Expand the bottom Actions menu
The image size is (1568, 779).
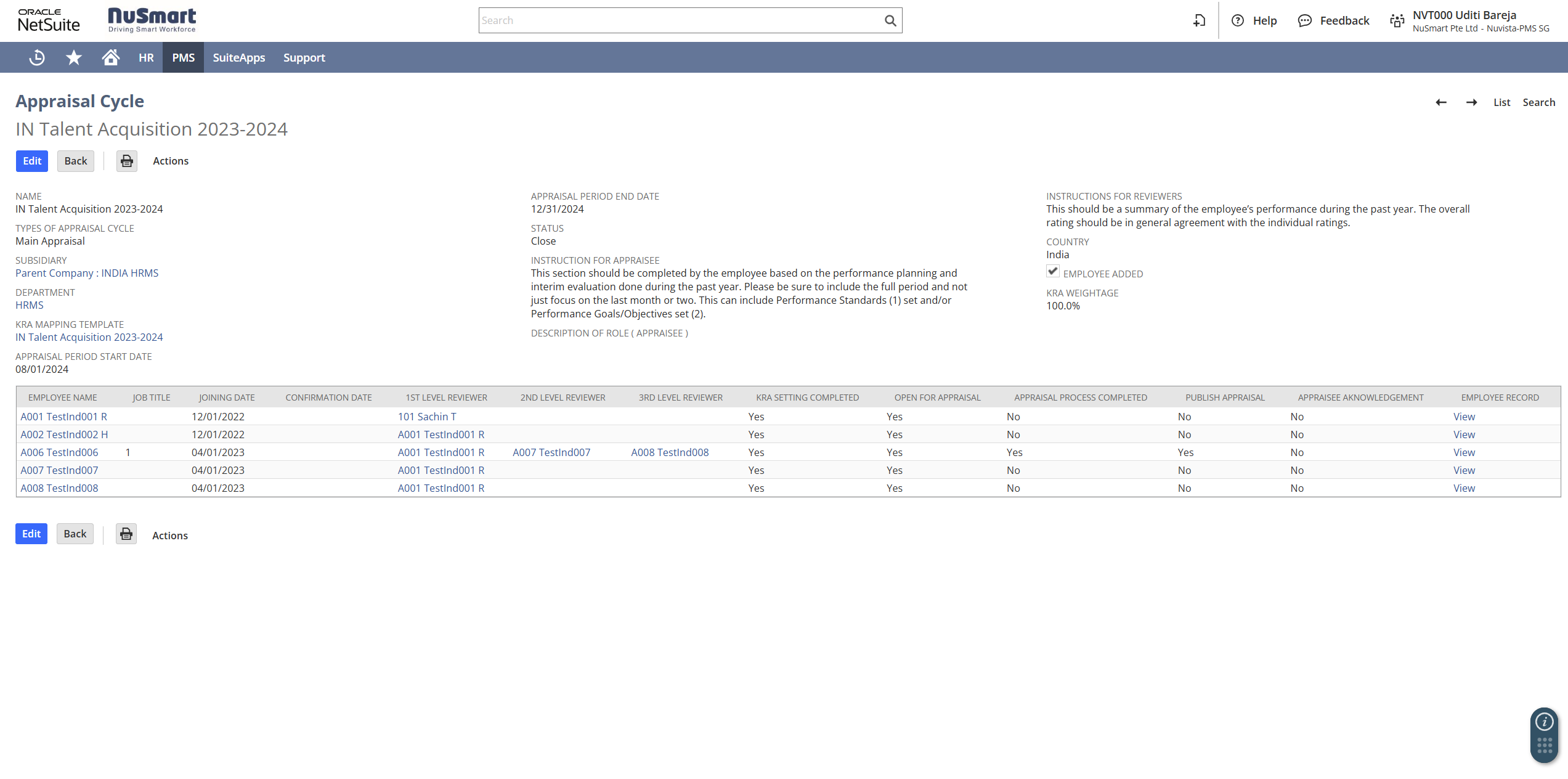click(170, 535)
